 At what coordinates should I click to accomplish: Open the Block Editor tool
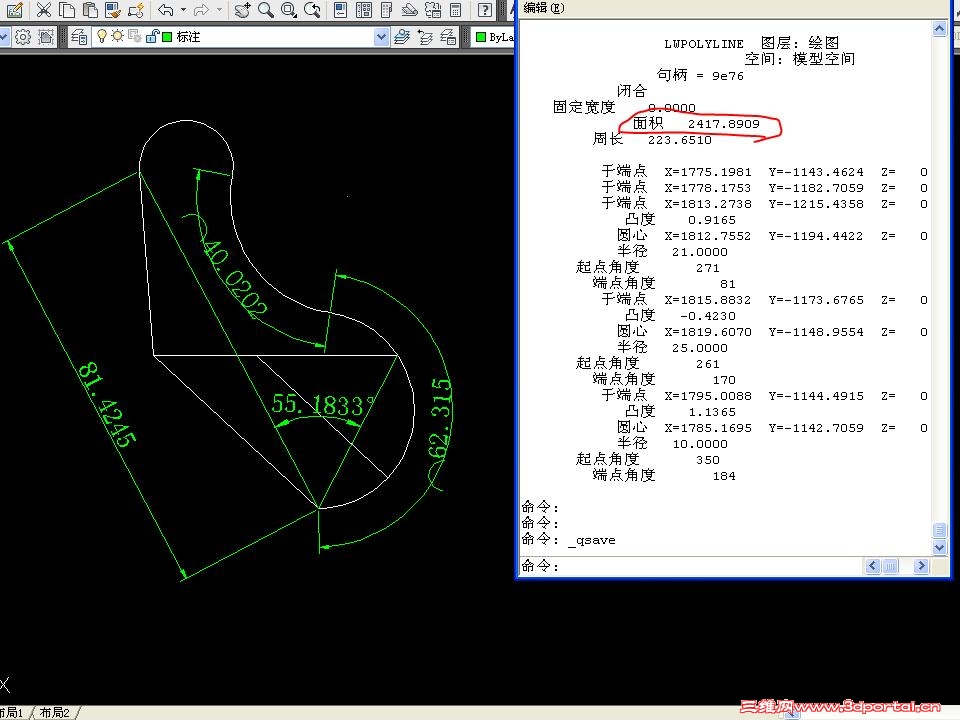pyautogui.click(x=136, y=9)
